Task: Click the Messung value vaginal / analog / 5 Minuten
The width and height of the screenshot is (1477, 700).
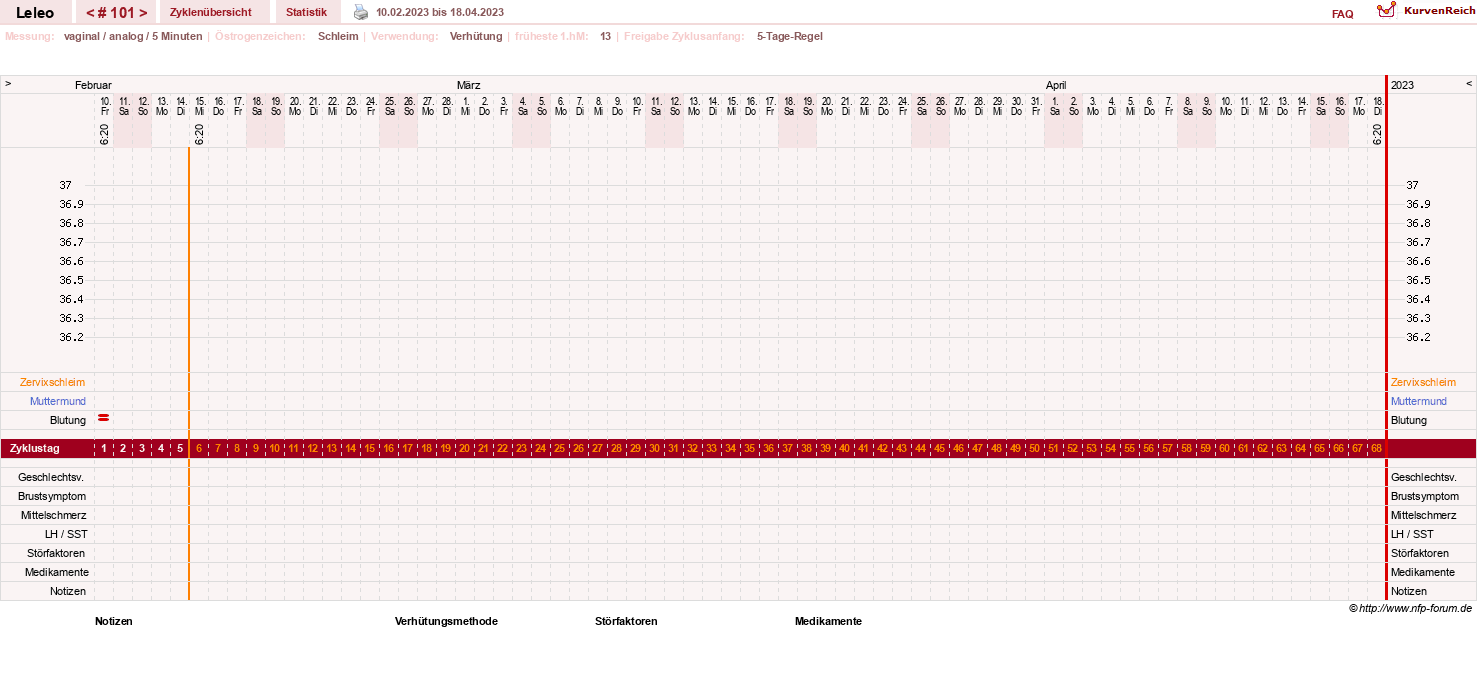Action: point(133,36)
